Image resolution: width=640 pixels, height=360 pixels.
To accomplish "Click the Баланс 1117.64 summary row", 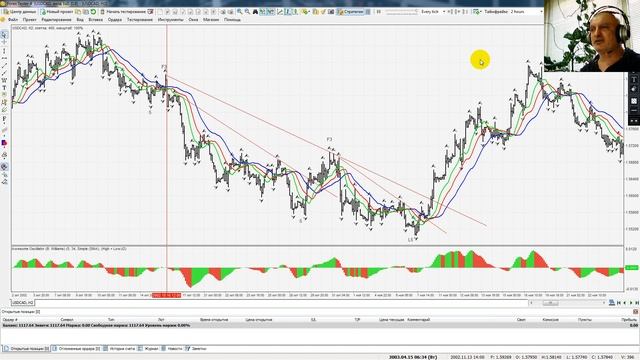I will click(x=320, y=325).
